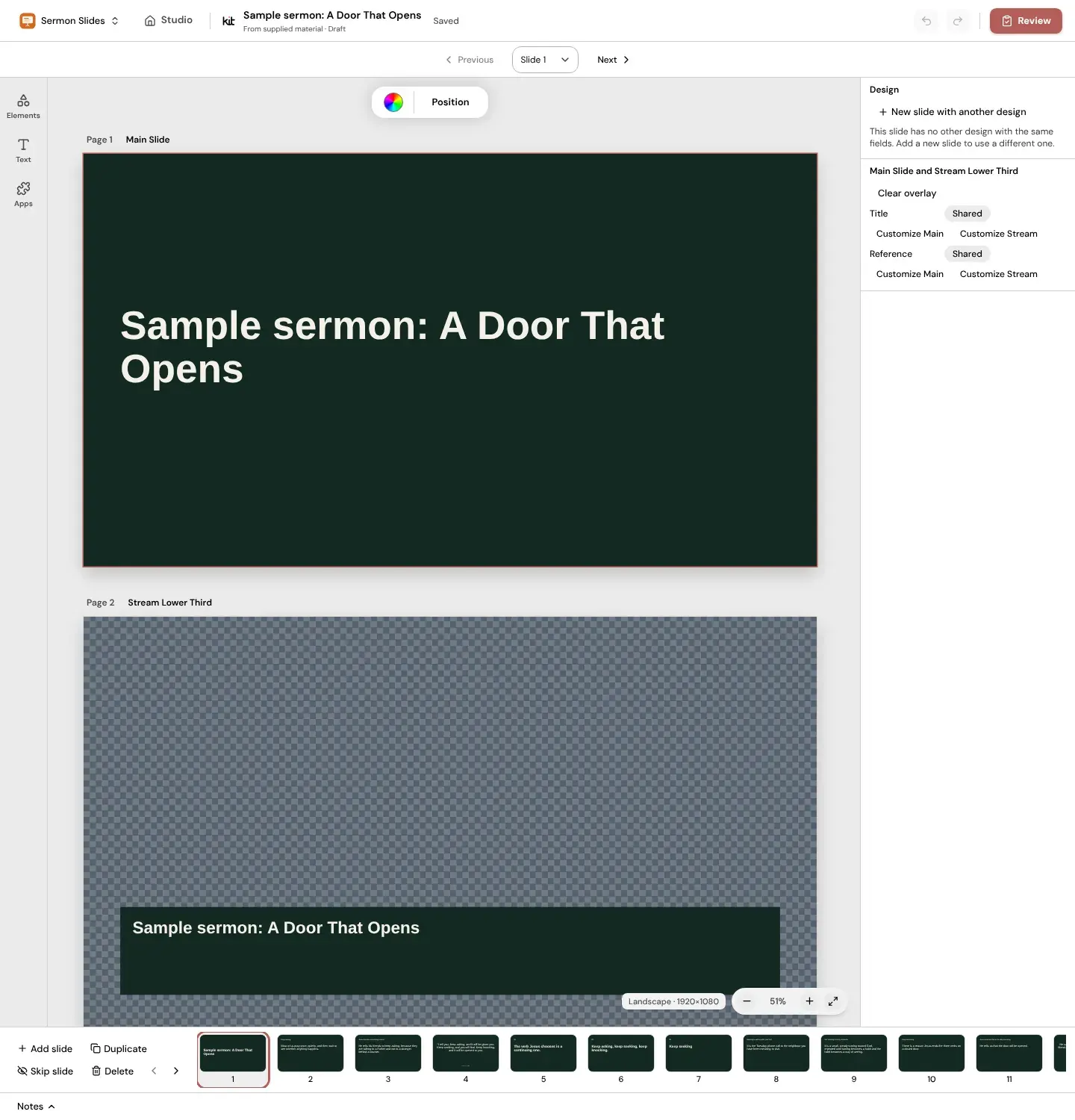Click the main slide title text

[x=393, y=347]
